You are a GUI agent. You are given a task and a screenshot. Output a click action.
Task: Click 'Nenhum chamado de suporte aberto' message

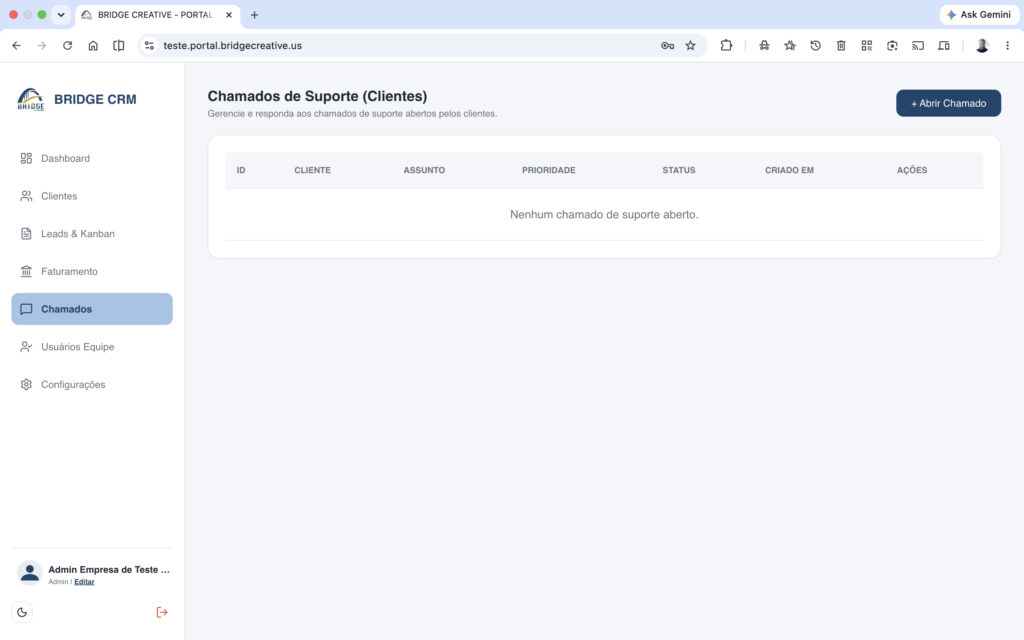(x=604, y=214)
